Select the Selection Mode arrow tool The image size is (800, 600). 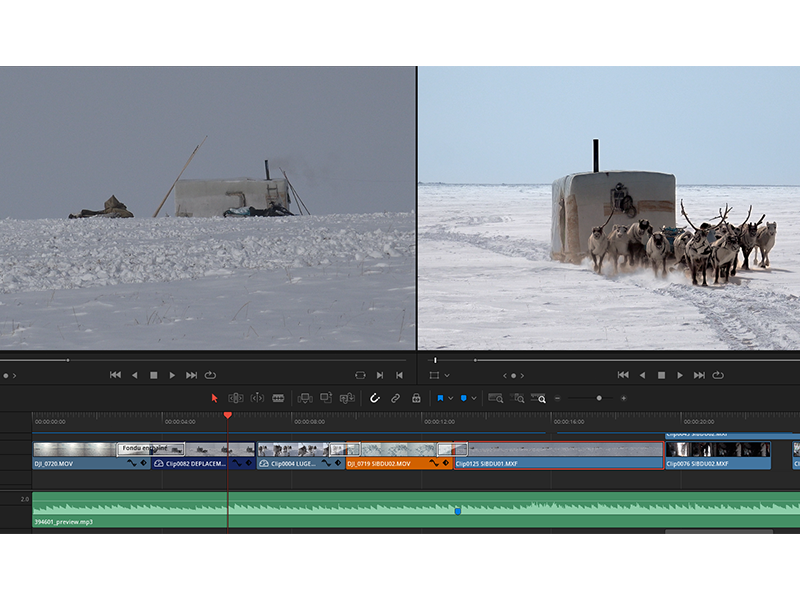click(x=214, y=398)
